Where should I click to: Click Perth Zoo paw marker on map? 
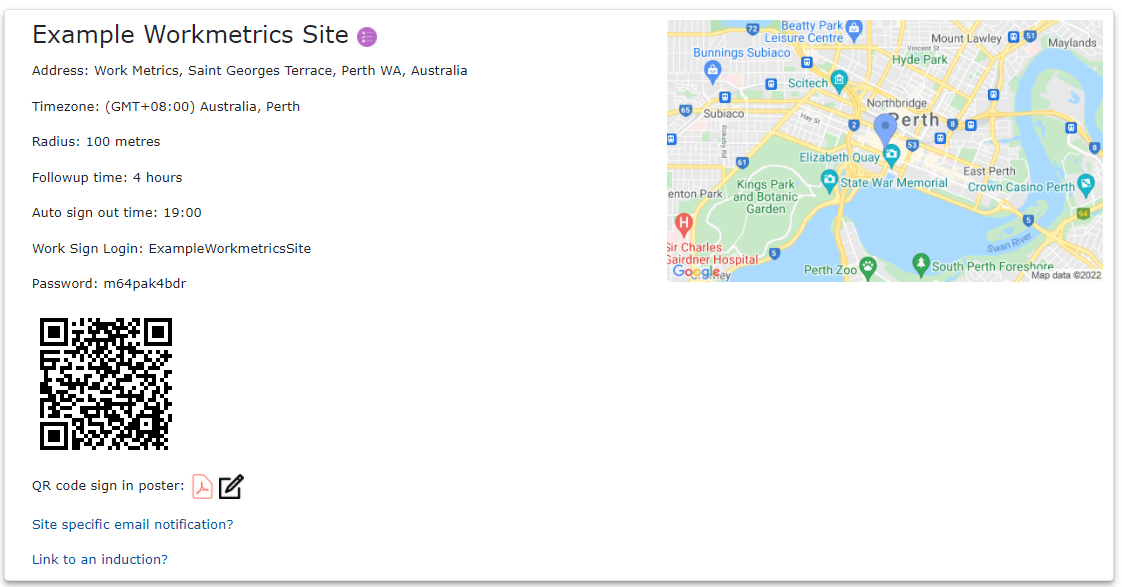click(x=868, y=268)
